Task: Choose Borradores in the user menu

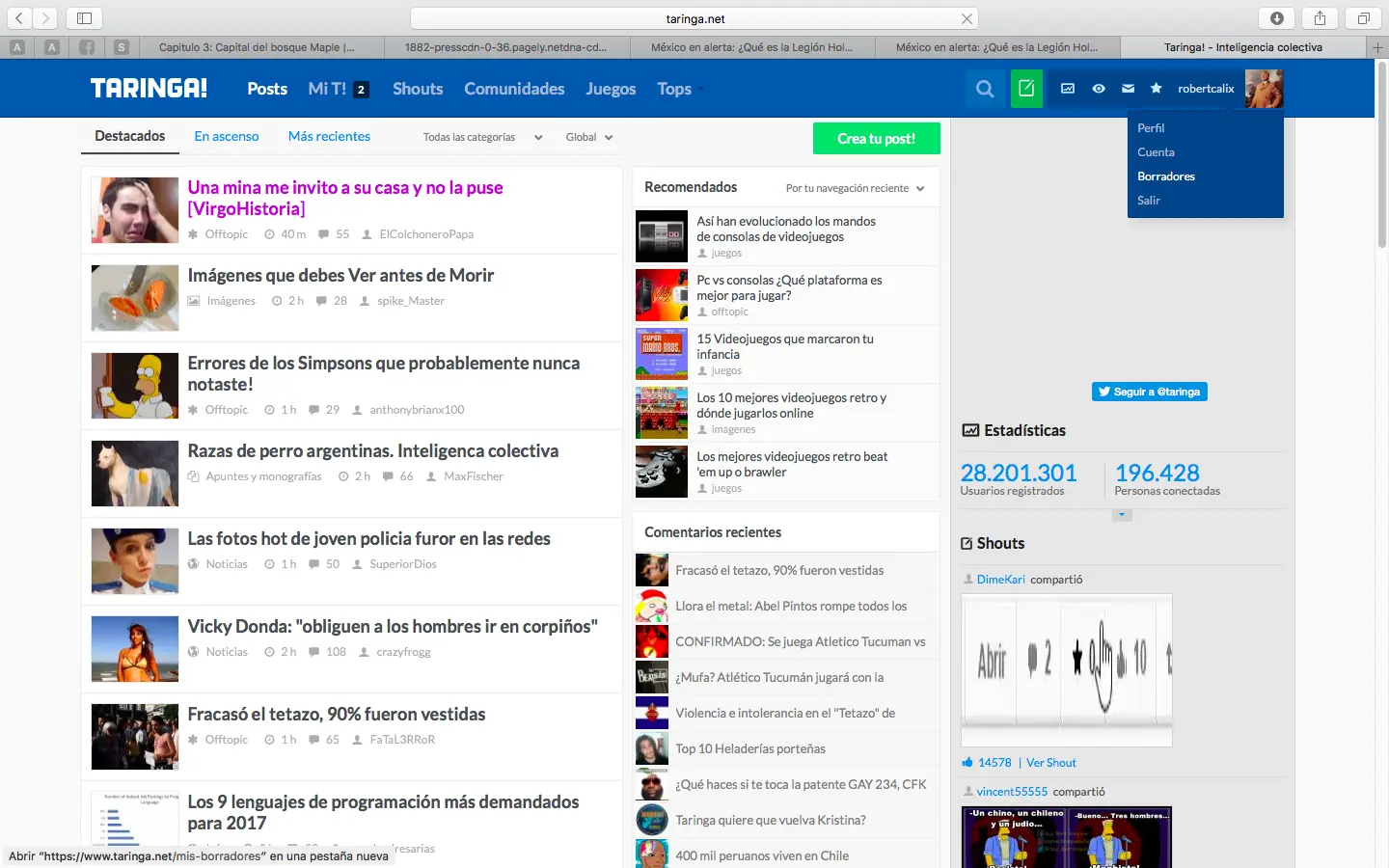Action: tap(1166, 176)
